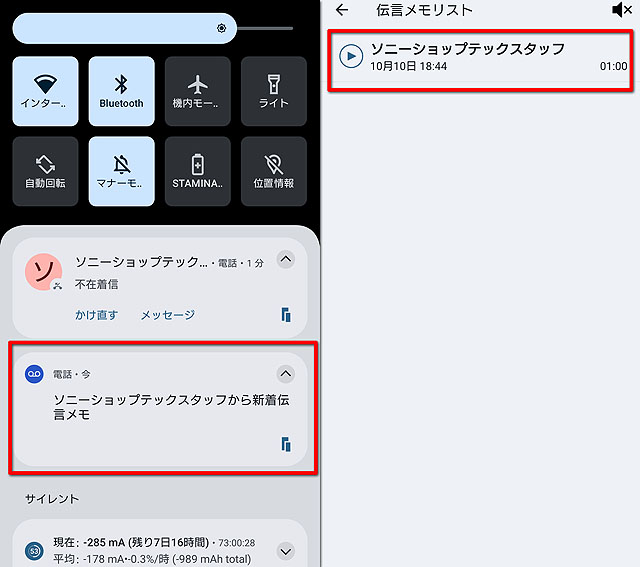
Task: Collapse the missed call notification
Action: pos(286,259)
